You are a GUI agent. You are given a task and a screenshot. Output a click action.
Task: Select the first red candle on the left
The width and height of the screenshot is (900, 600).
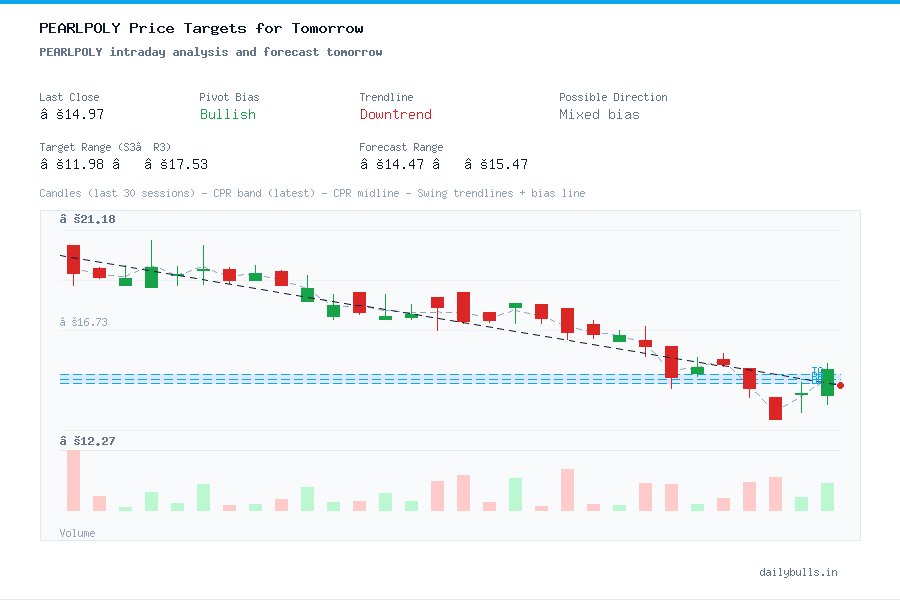(72, 260)
